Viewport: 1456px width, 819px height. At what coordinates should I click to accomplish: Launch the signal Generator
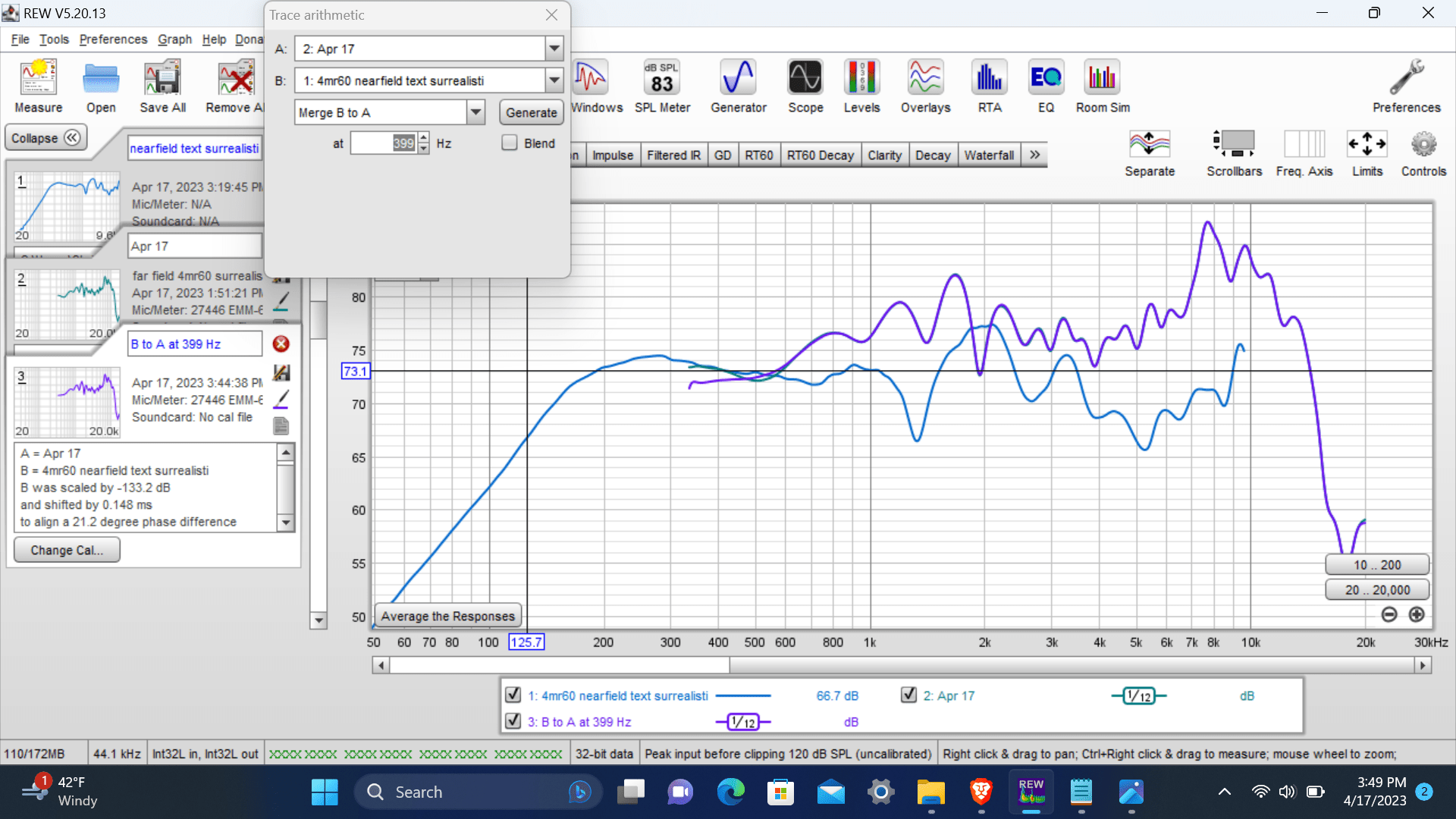pyautogui.click(x=738, y=86)
